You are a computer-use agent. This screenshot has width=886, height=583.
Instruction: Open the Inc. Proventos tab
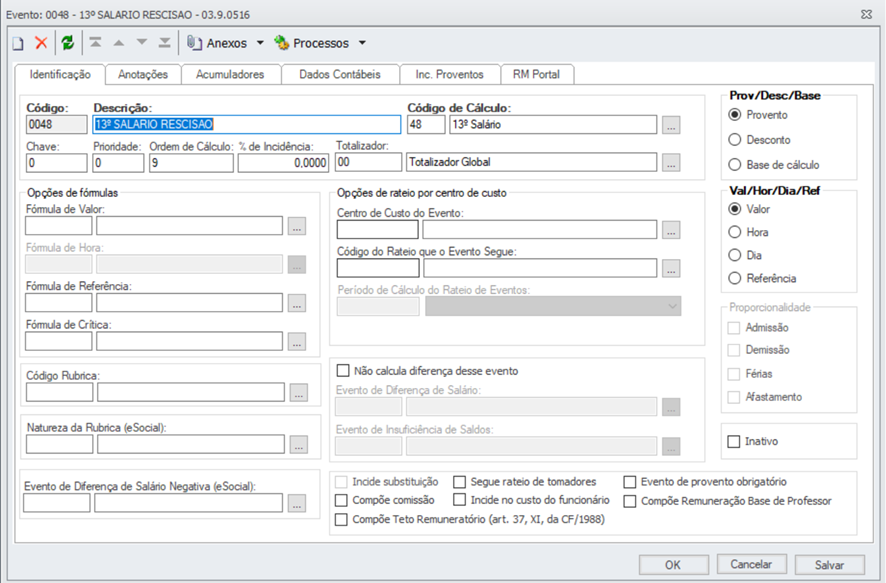coord(450,75)
